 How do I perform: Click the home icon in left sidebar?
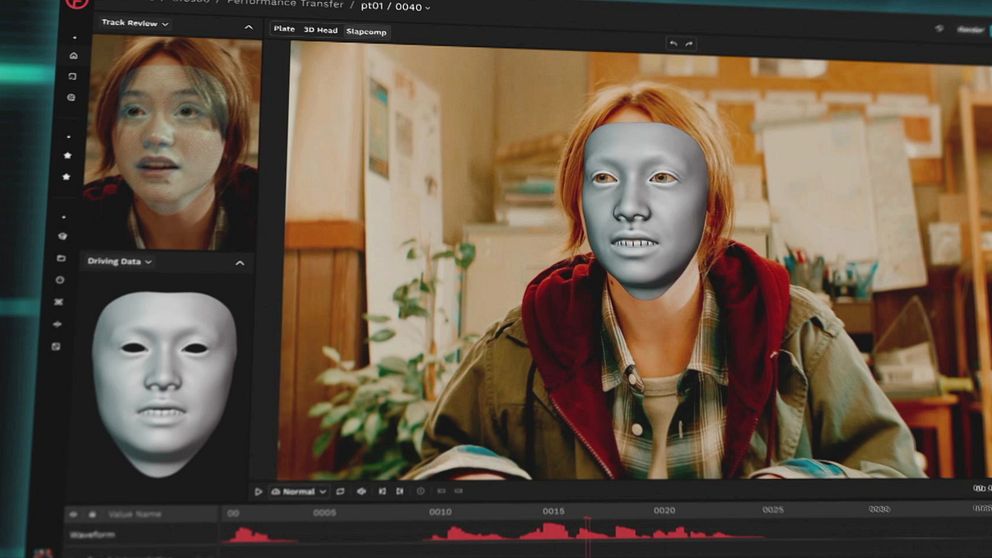(x=73, y=56)
